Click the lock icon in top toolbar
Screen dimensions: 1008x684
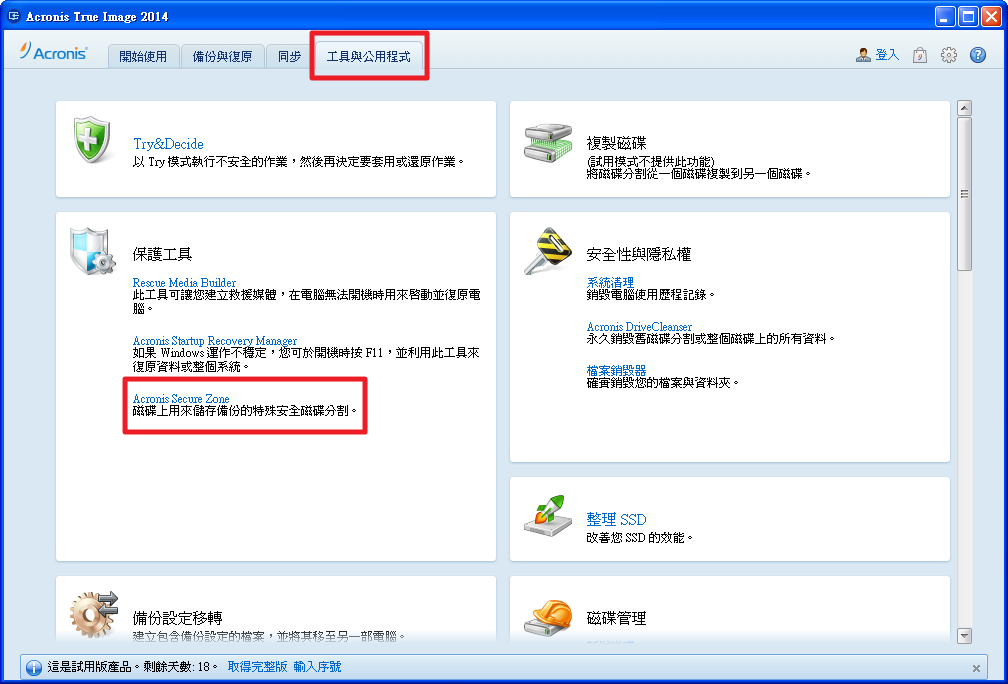click(x=920, y=56)
